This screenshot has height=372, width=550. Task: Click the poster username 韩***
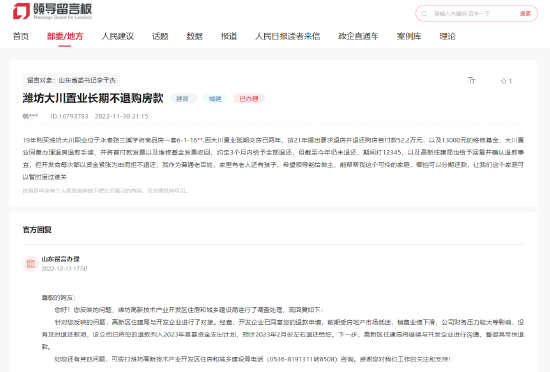30,116
